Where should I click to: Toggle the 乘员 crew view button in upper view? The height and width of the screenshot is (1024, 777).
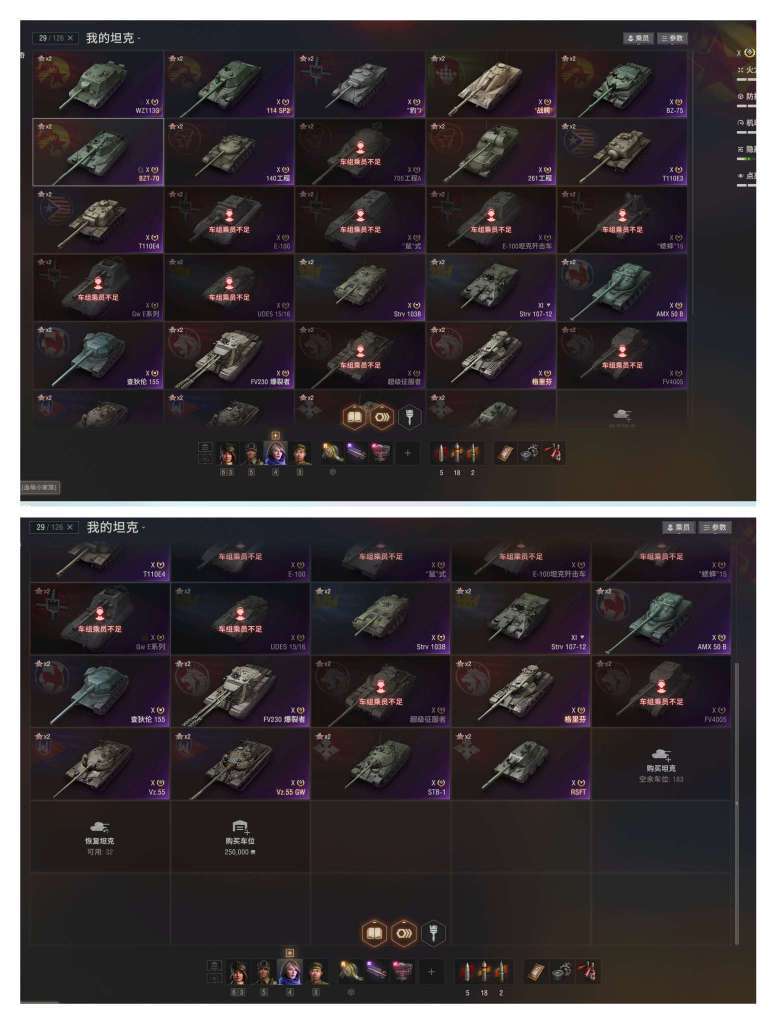(x=638, y=39)
